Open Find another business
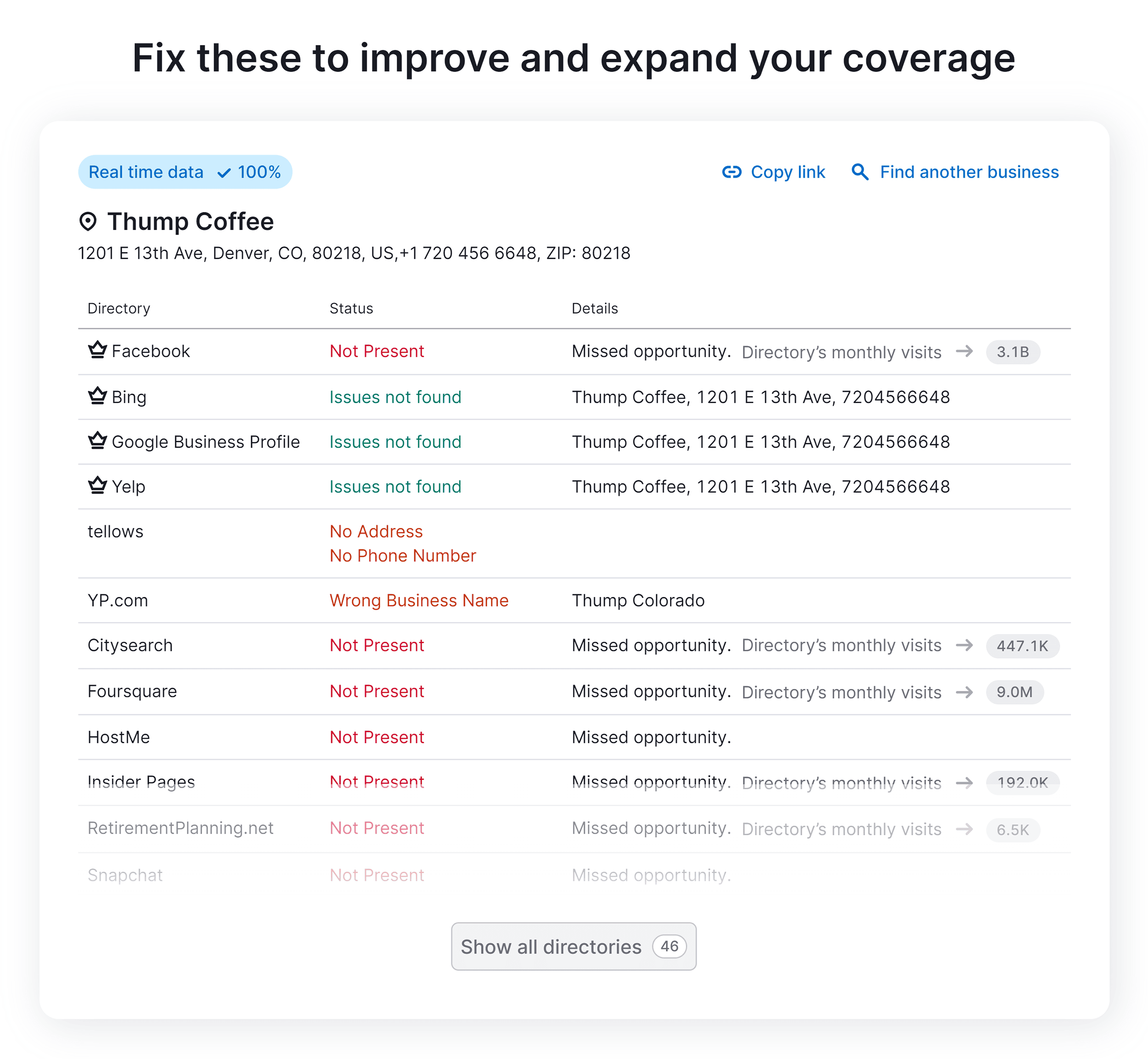Image resolution: width=1148 pixels, height=1059 pixels. pos(968,172)
